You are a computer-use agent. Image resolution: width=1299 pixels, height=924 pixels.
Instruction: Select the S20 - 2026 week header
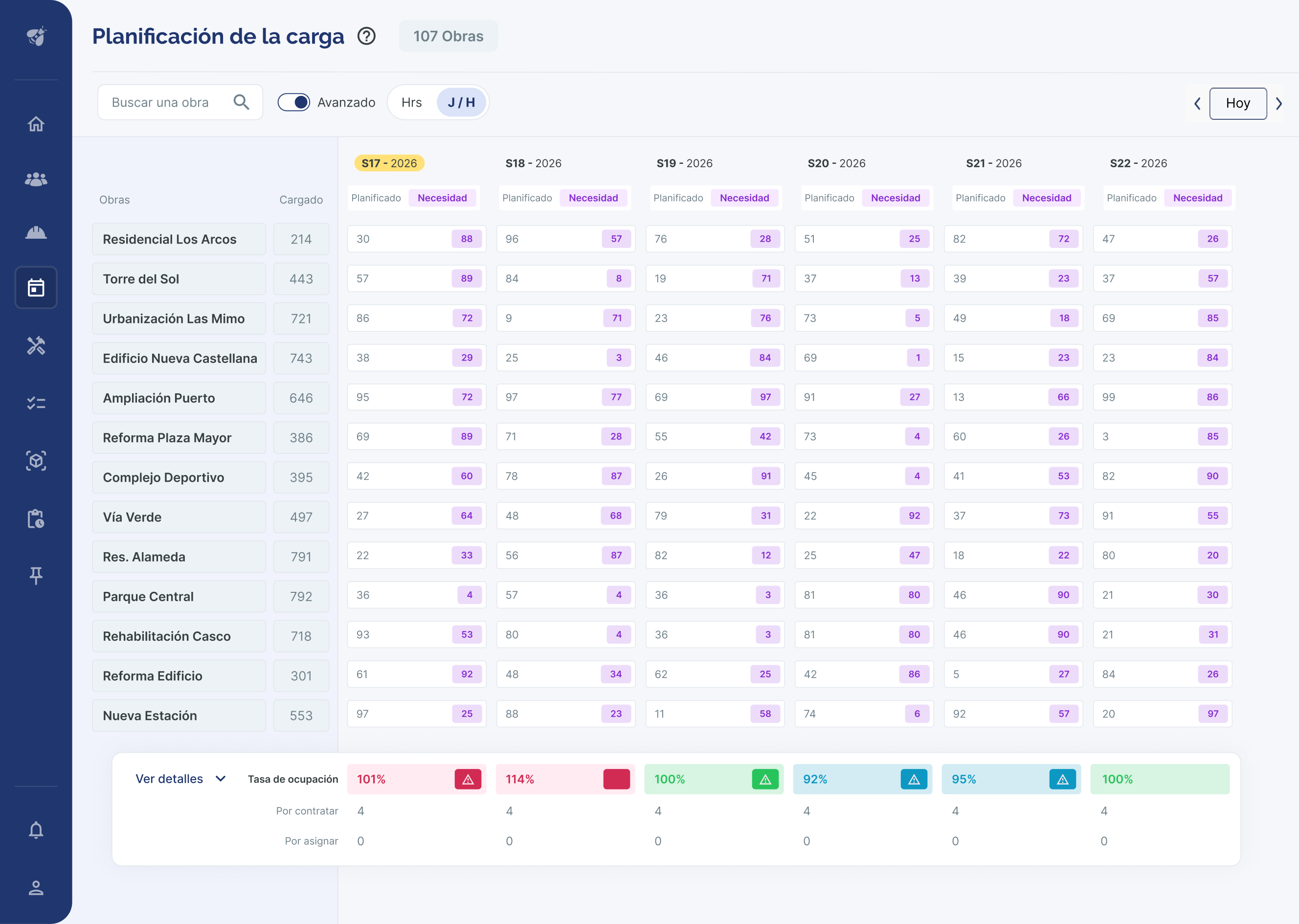836,163
